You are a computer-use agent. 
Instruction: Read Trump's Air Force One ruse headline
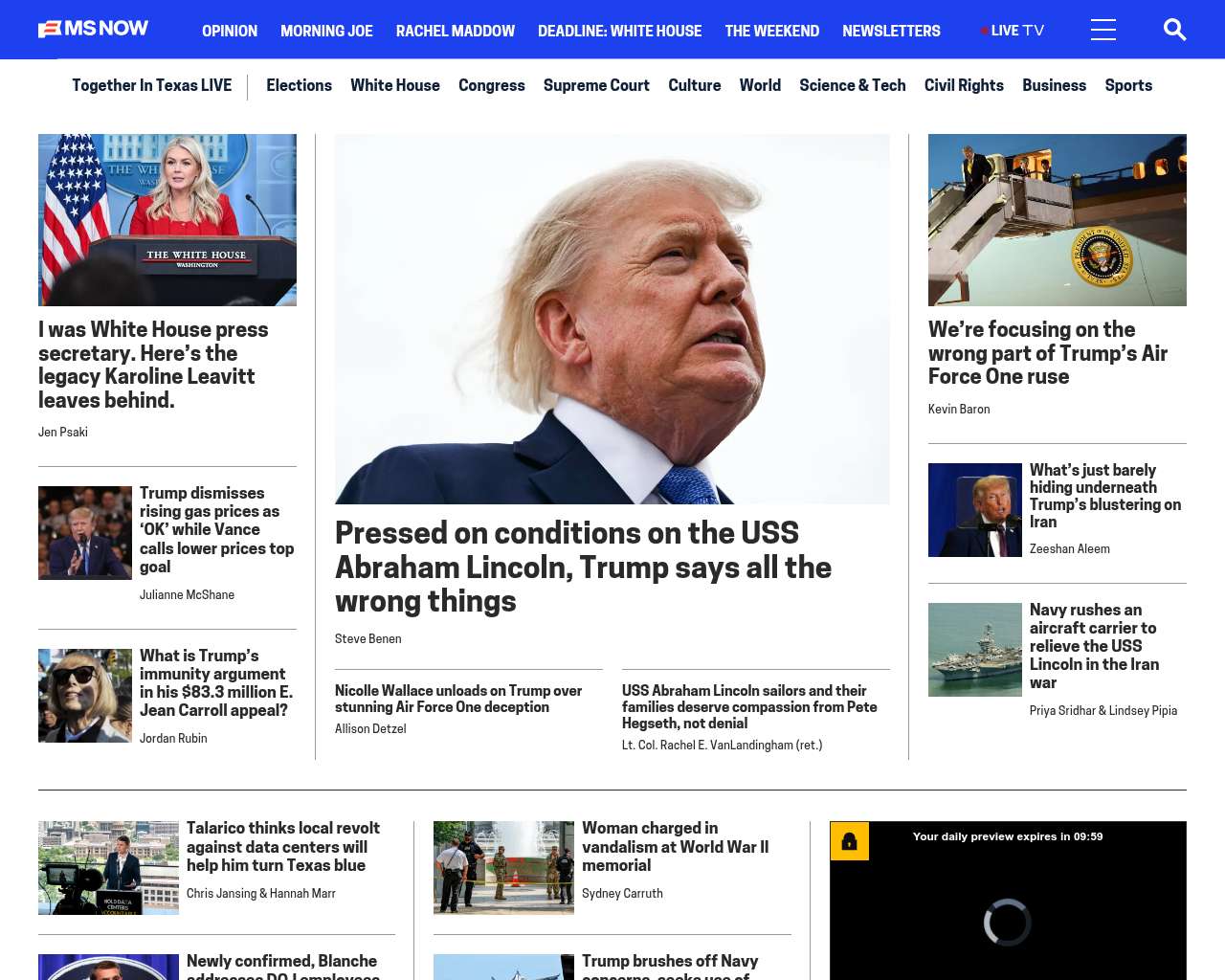1048,353
